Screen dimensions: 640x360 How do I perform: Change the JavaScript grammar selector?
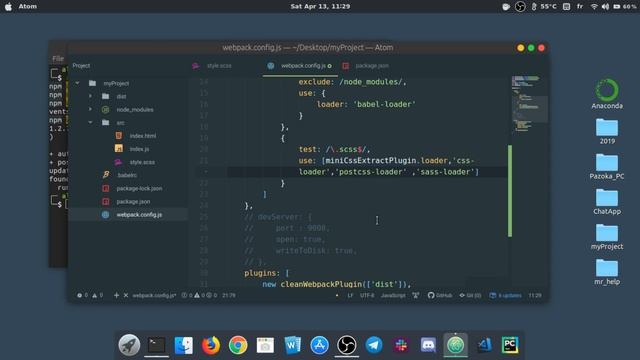393,296
